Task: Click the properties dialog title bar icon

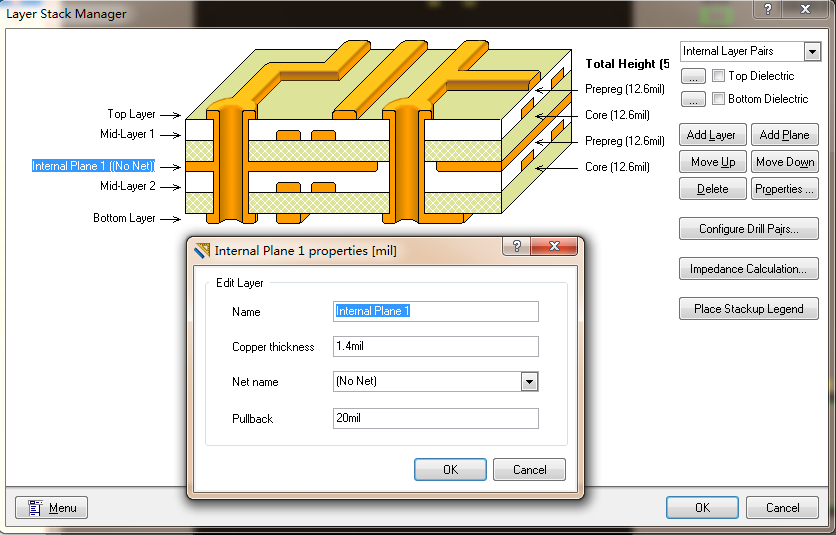Action: 202,250
